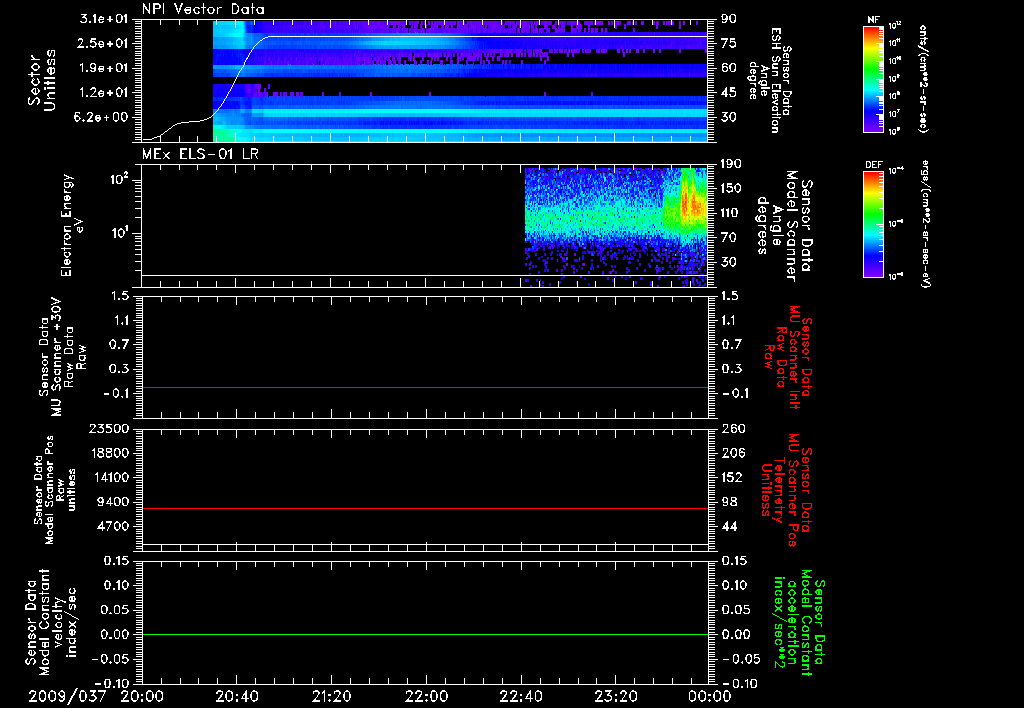The height and width of the screenshot is (708, 1024).
Task: Select the red MU Scanner Pos Telemetry title
Action: pos(786,490)
